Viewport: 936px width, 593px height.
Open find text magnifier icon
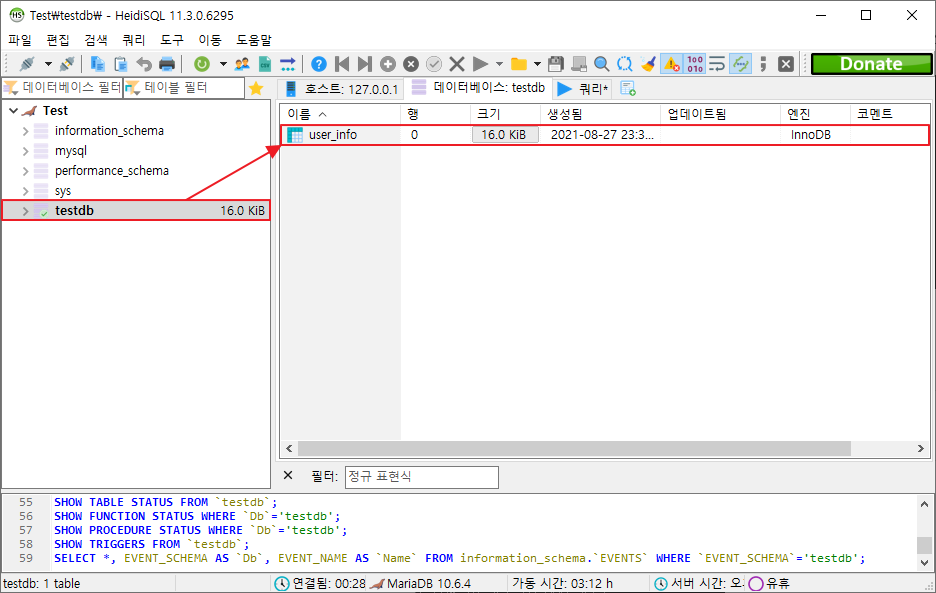(602, 64)
